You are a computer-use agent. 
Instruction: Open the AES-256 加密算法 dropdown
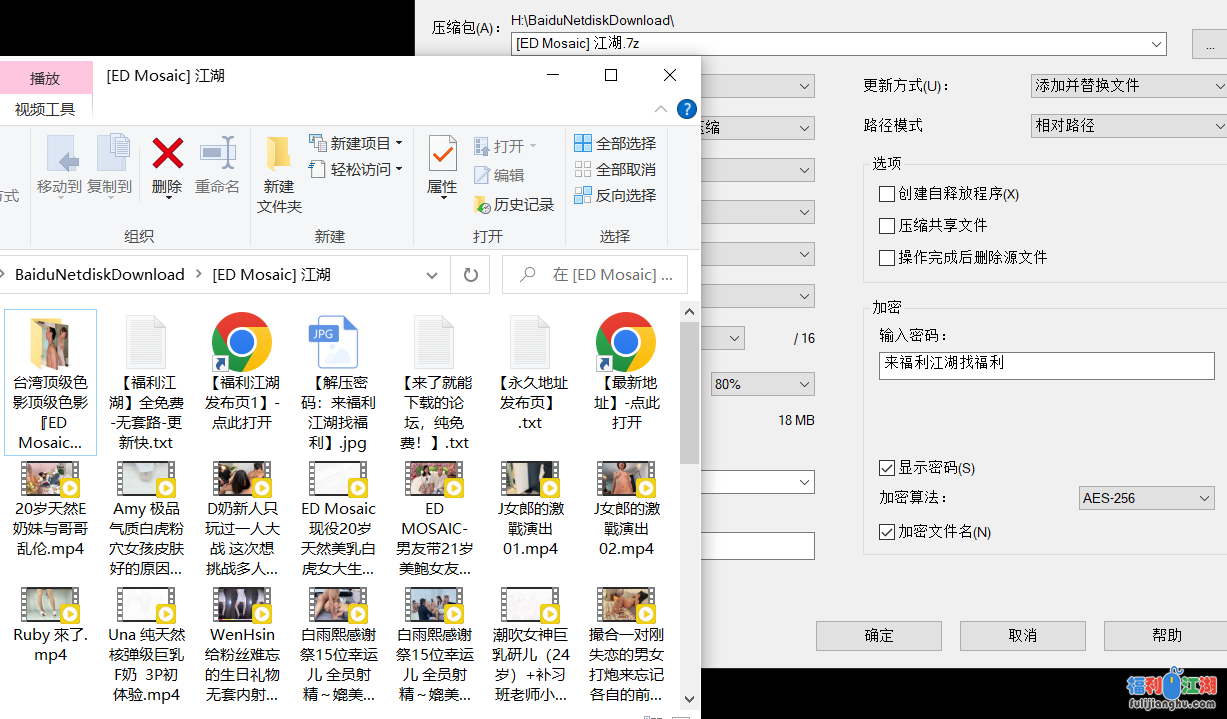pyautogui.click(x=1146, y=498)
